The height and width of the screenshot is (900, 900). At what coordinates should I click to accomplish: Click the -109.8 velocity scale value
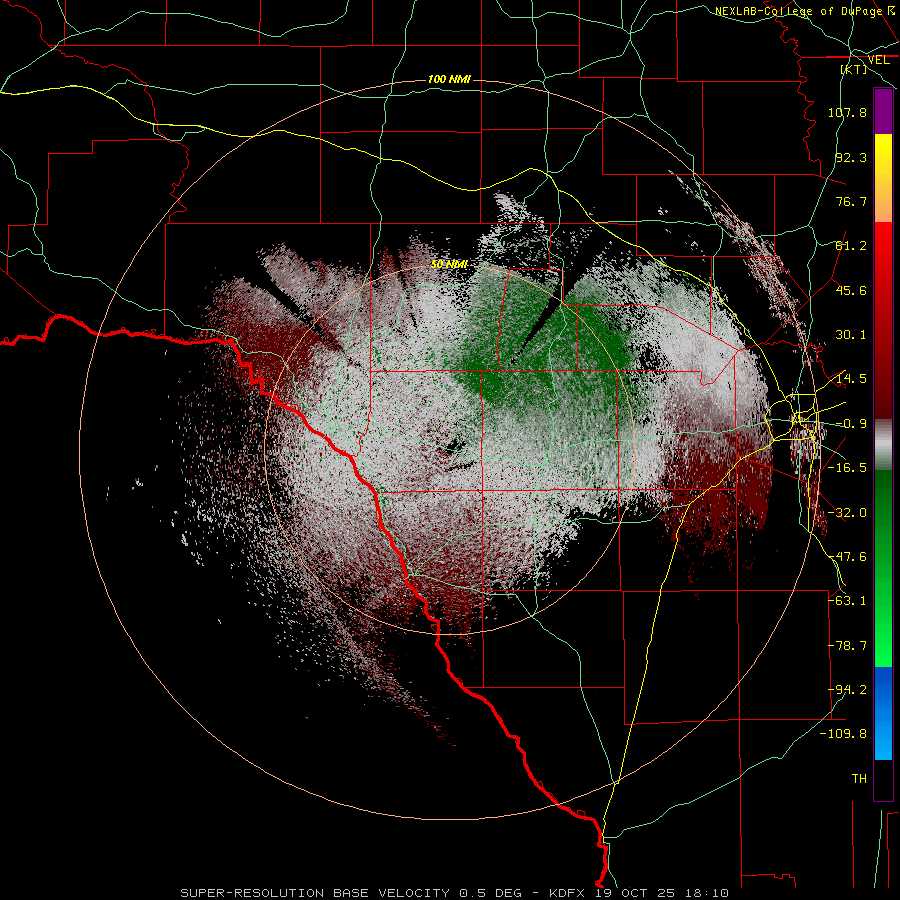pos(843,734)
